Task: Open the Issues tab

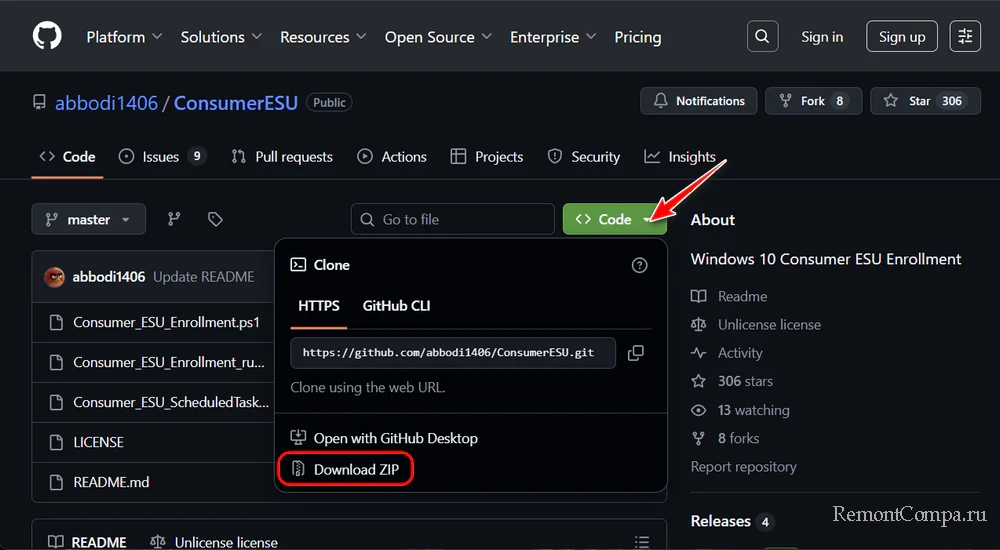Action: (161, 157)
